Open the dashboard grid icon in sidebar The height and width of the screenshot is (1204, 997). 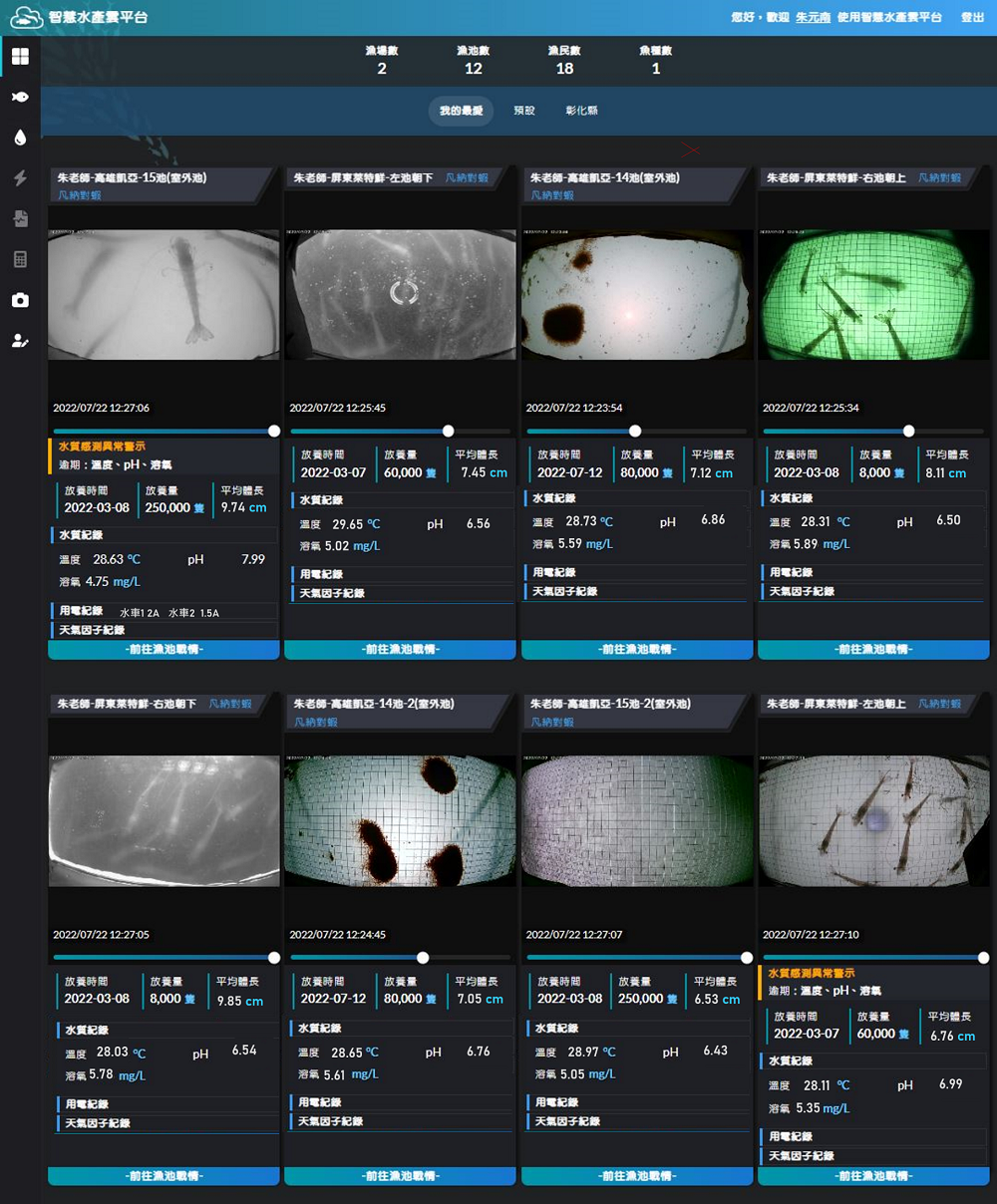pos(20,57)
